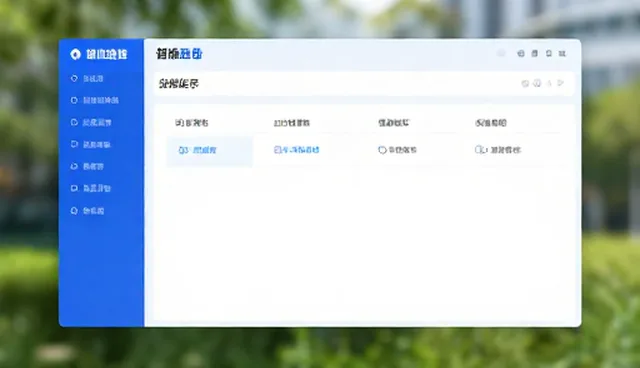This screenshot has height=368, width=640.
Task: Select the circle option in the row's third column
Action: (x=382, y=150)
